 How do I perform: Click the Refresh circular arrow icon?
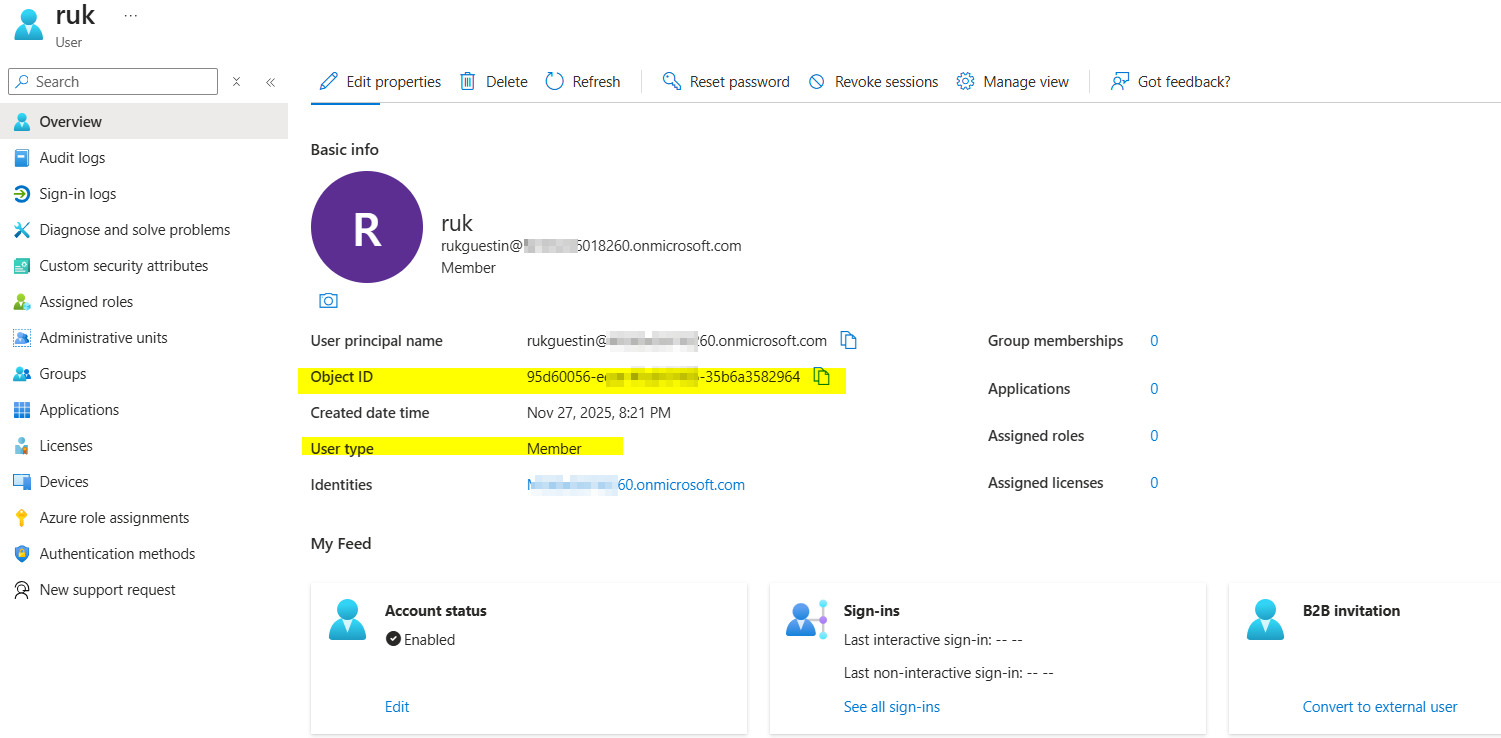555,81
